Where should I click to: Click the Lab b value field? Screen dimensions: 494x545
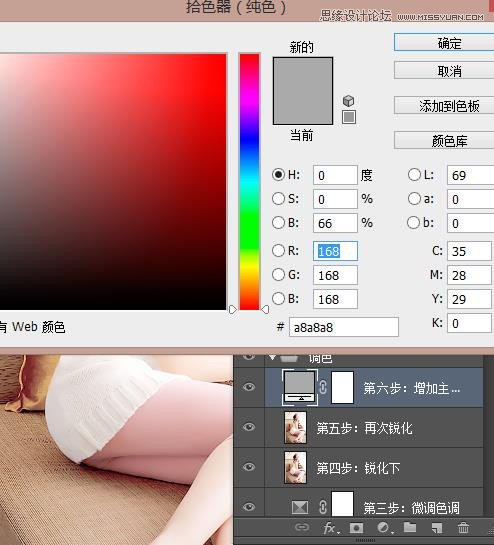coord(470,223)
